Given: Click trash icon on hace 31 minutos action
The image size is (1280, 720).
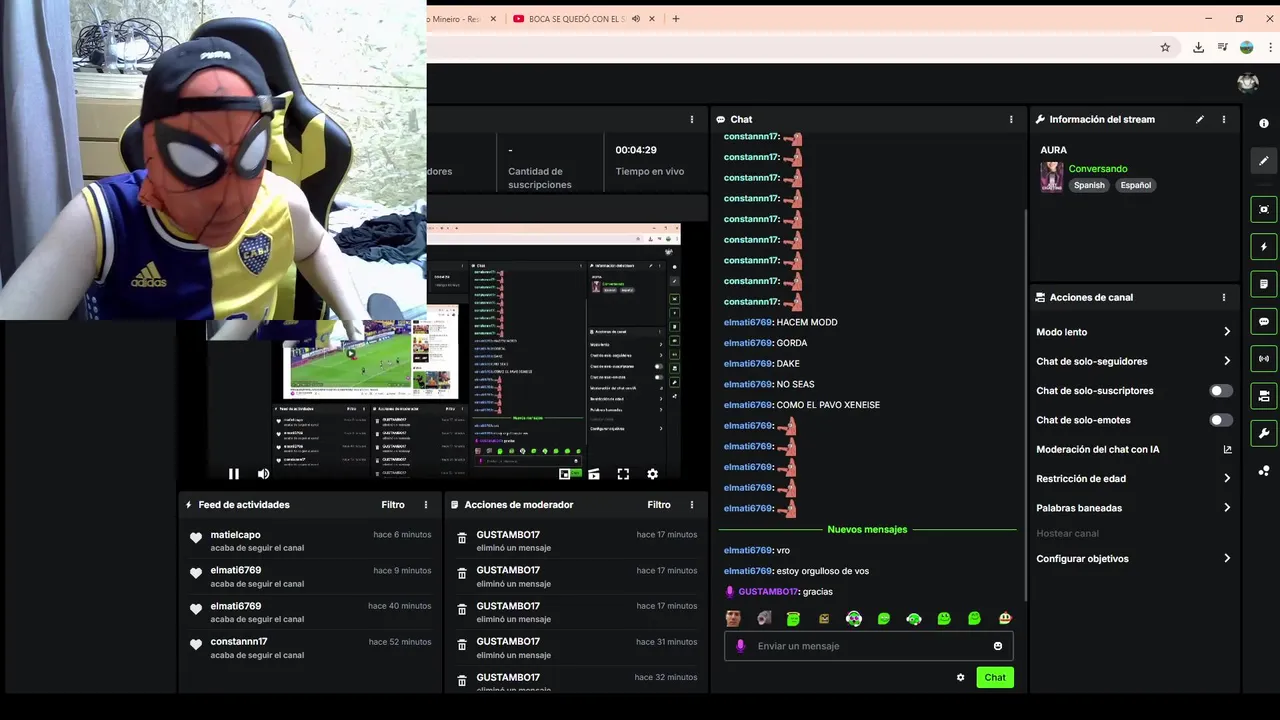Looking at the screenshot, I should click(x=462, y=645).
